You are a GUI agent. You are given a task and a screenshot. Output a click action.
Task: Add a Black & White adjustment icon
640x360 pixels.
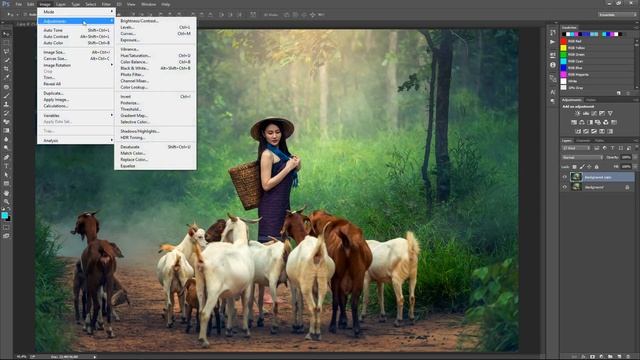(x=590, y=122)
